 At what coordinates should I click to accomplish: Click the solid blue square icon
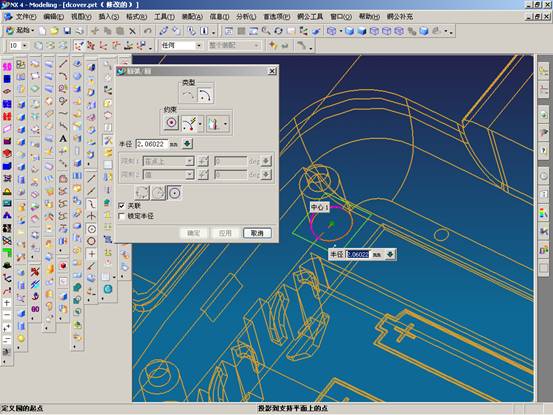(x=7, y=79)
